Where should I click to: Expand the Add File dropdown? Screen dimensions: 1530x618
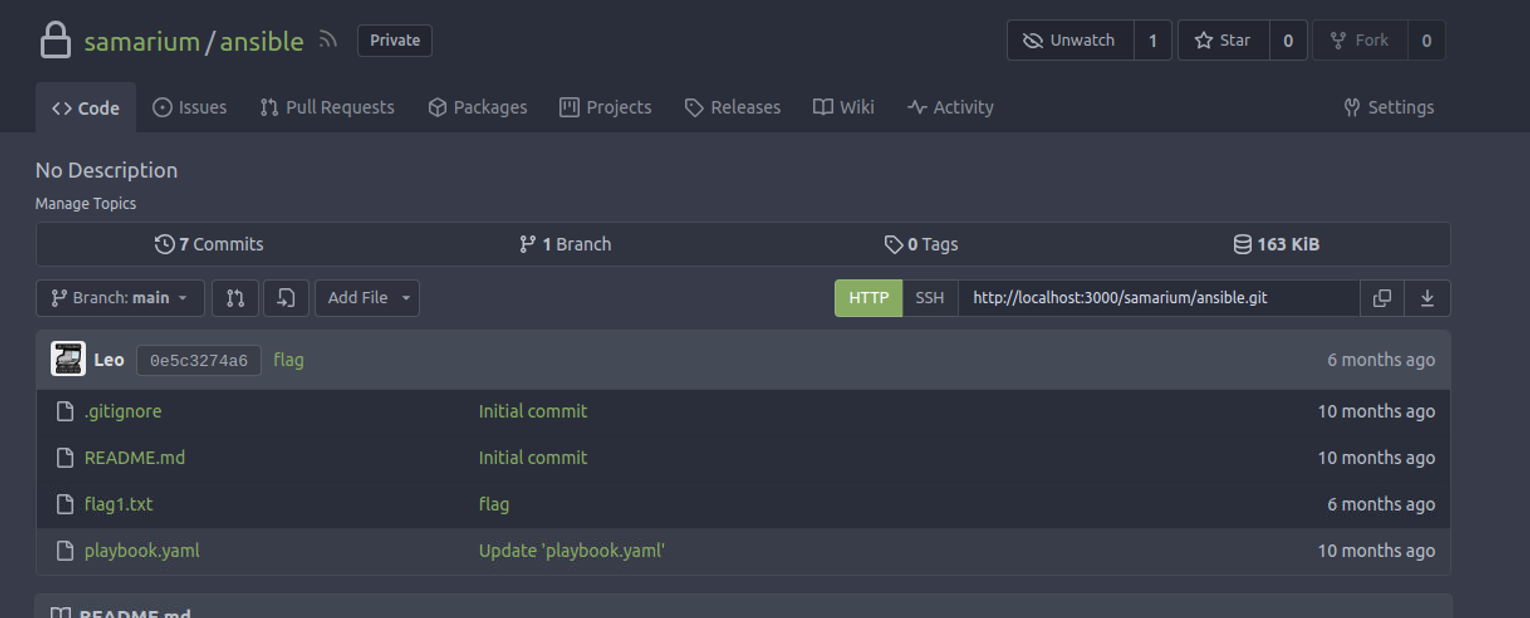(x=367, y=298)
